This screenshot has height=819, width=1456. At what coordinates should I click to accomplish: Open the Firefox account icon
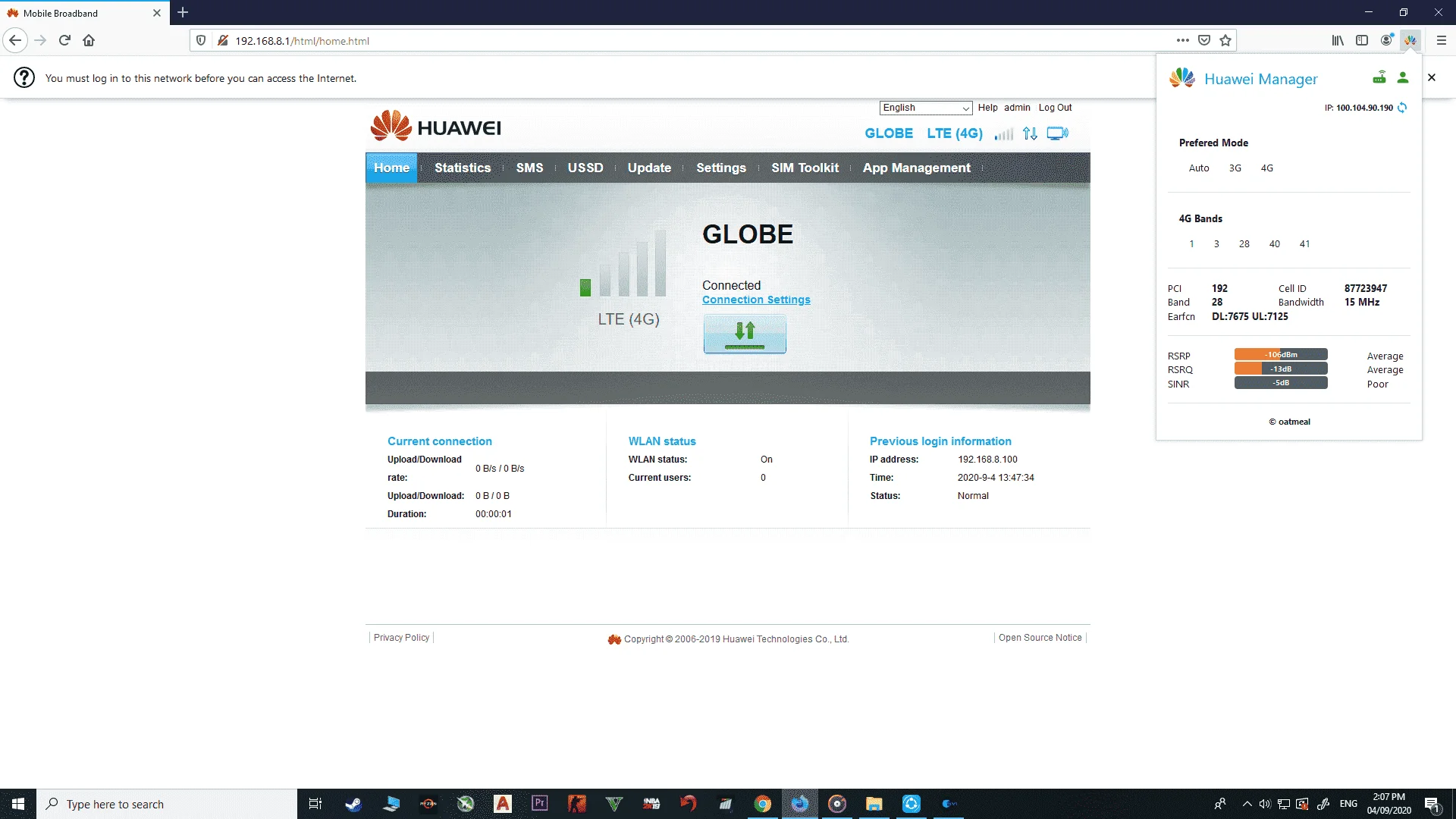1386,40
